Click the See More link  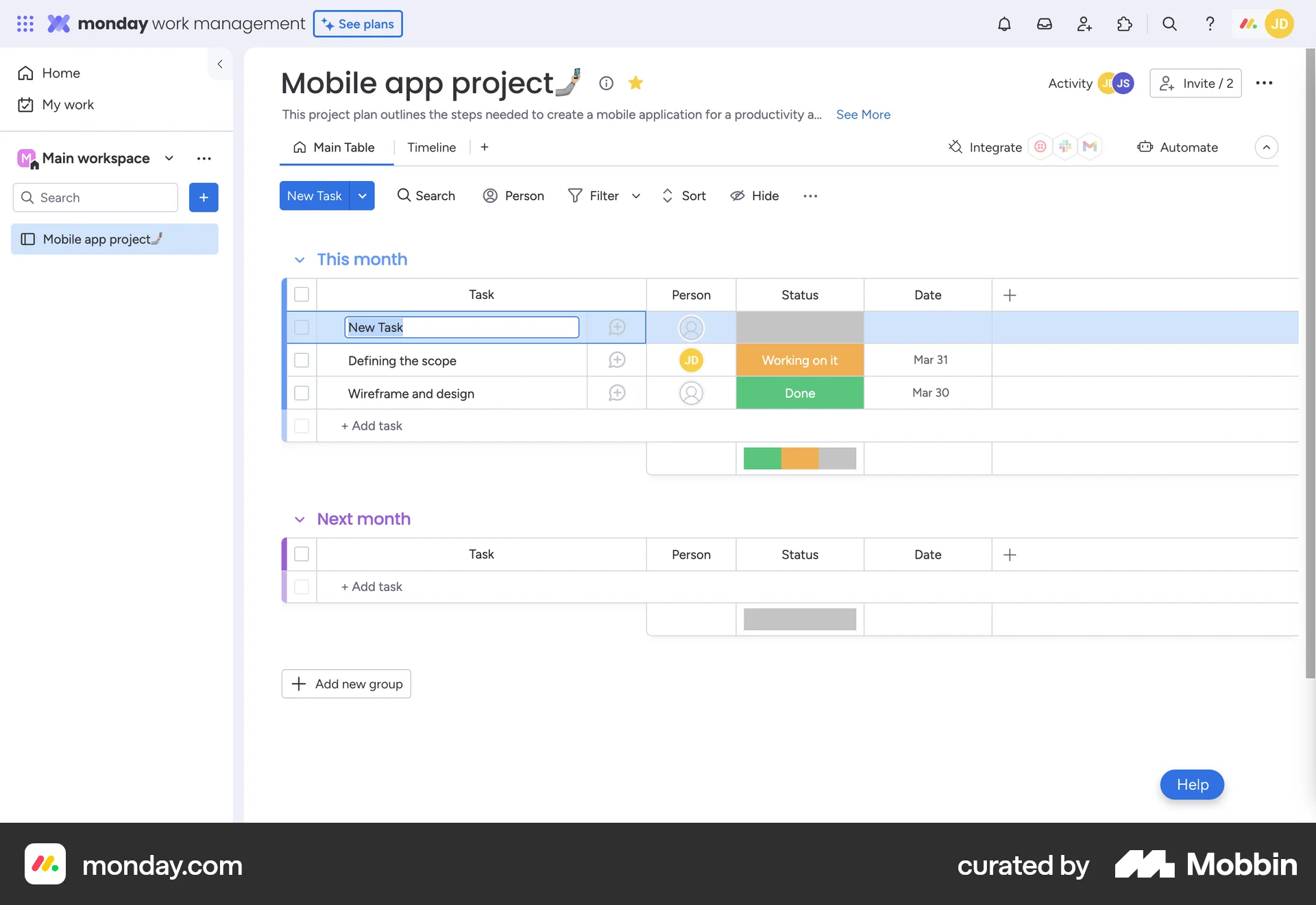tap(863, 114)
